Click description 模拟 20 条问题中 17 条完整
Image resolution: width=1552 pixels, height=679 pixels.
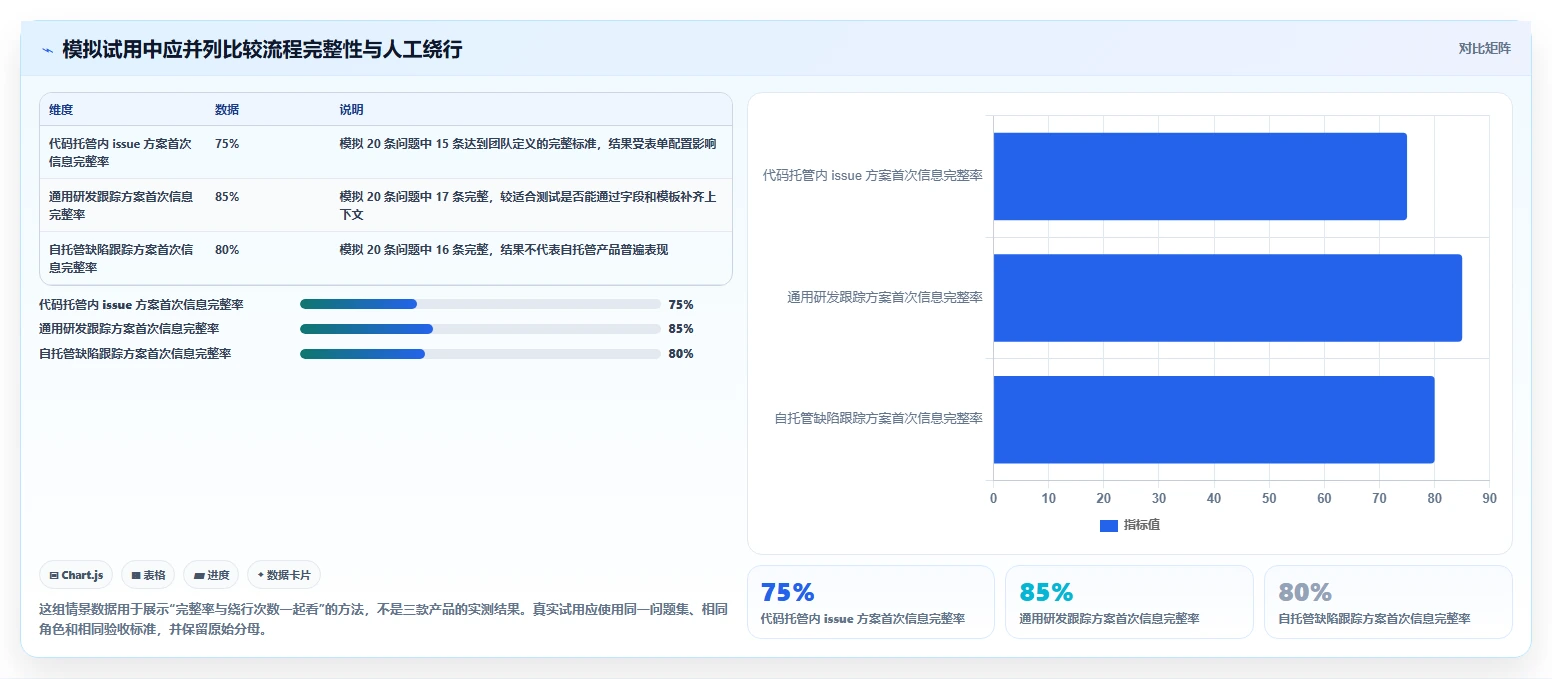coord(528,205)
